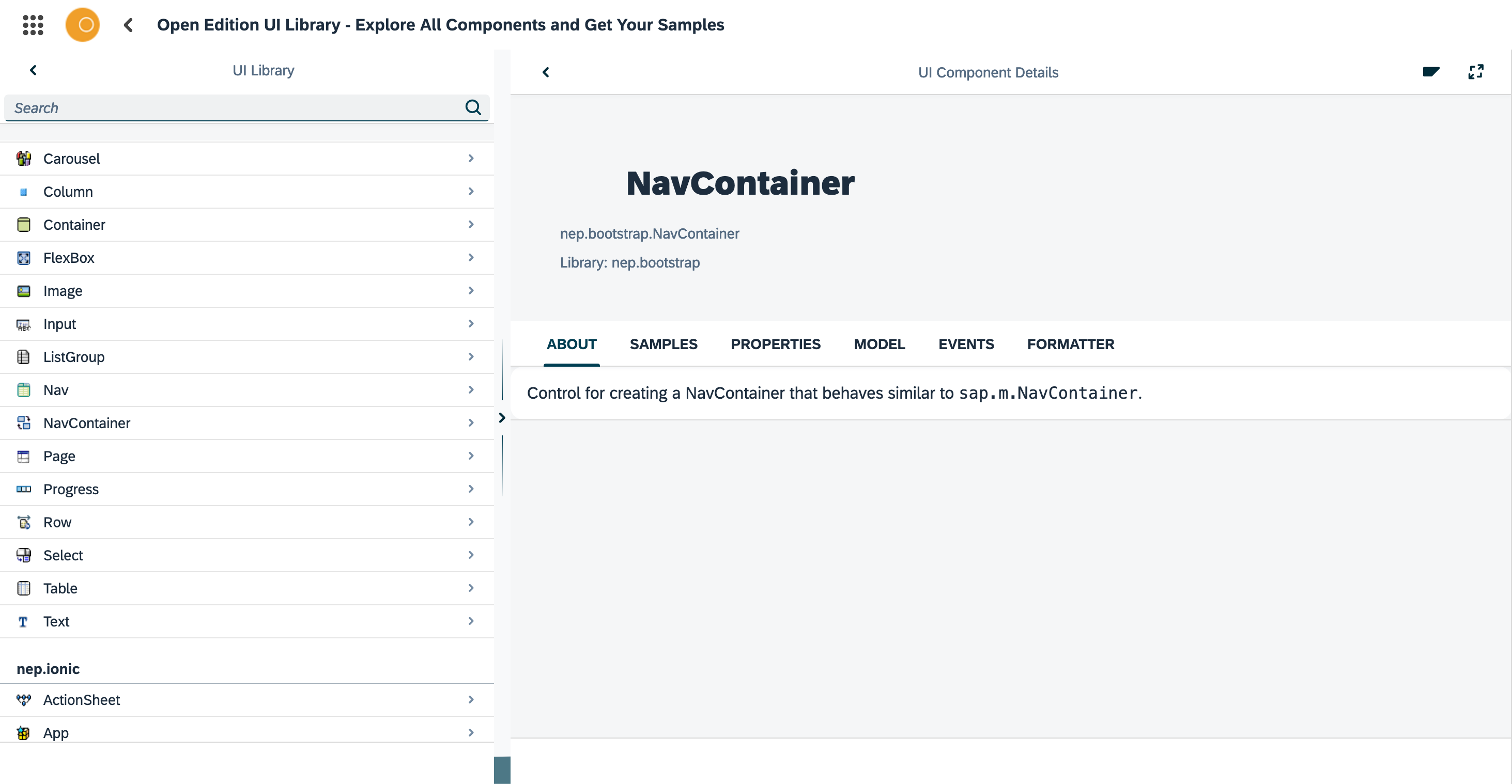The image size is (1512, 784).
Task: Expand the ListGroup row chevron
Action: tap(471, 357)
